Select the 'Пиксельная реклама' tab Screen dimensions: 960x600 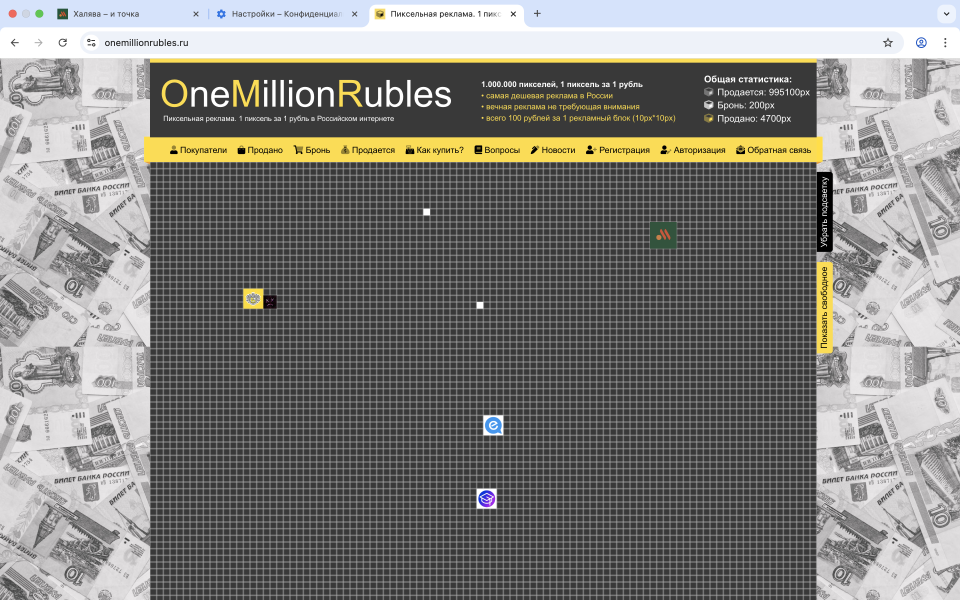point(446,14)
